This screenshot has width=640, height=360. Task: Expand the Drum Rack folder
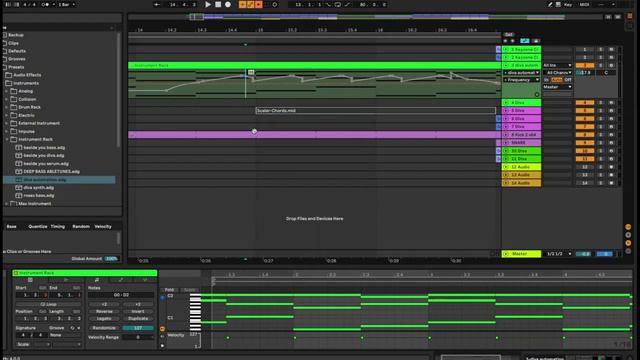click(7, 107)
